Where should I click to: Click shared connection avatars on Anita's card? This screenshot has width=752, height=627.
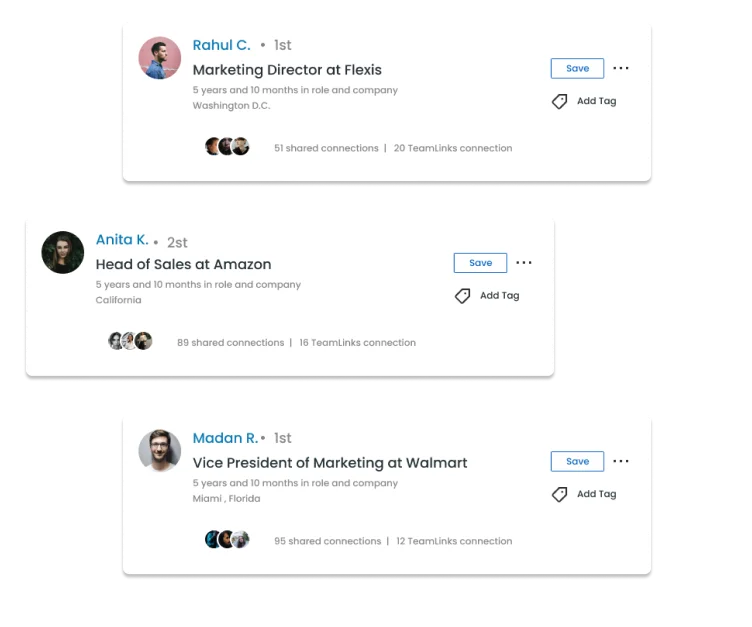pyautogui.click(x=130, y=341)
